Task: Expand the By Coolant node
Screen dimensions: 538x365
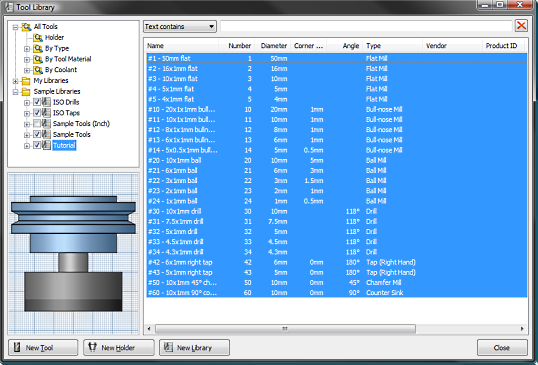Action: tap(27, 71)
